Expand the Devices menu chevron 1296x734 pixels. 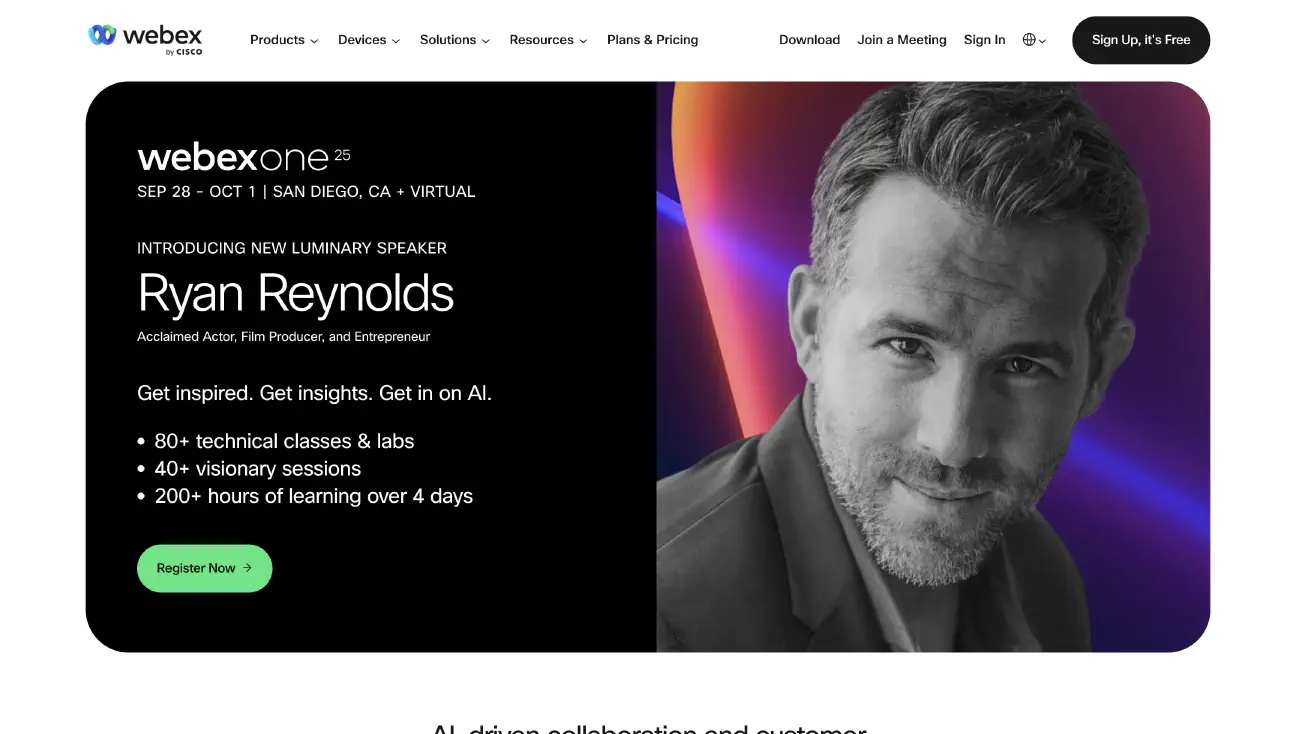click(396, 41)
